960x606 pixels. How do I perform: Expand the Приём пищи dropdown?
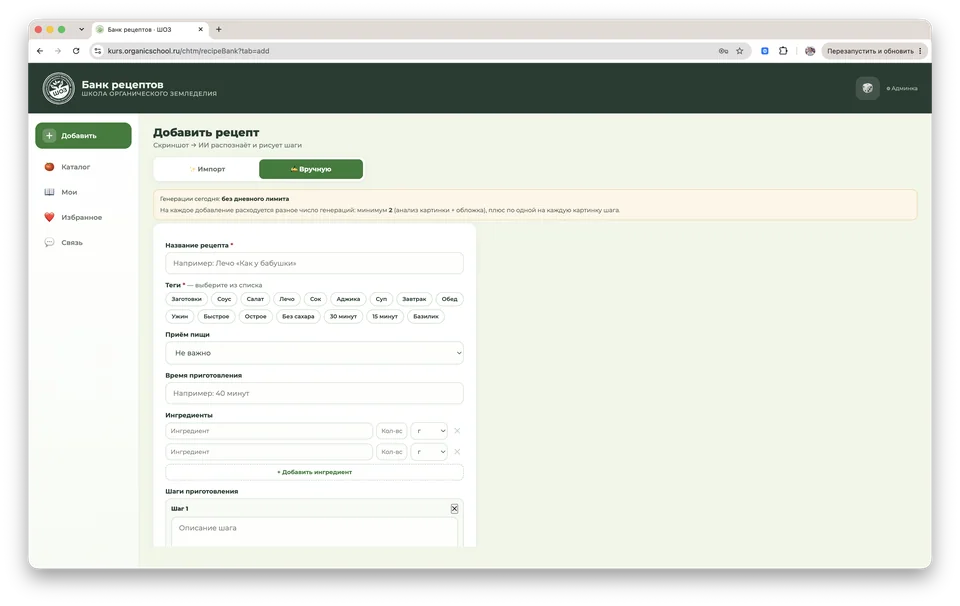314,353
